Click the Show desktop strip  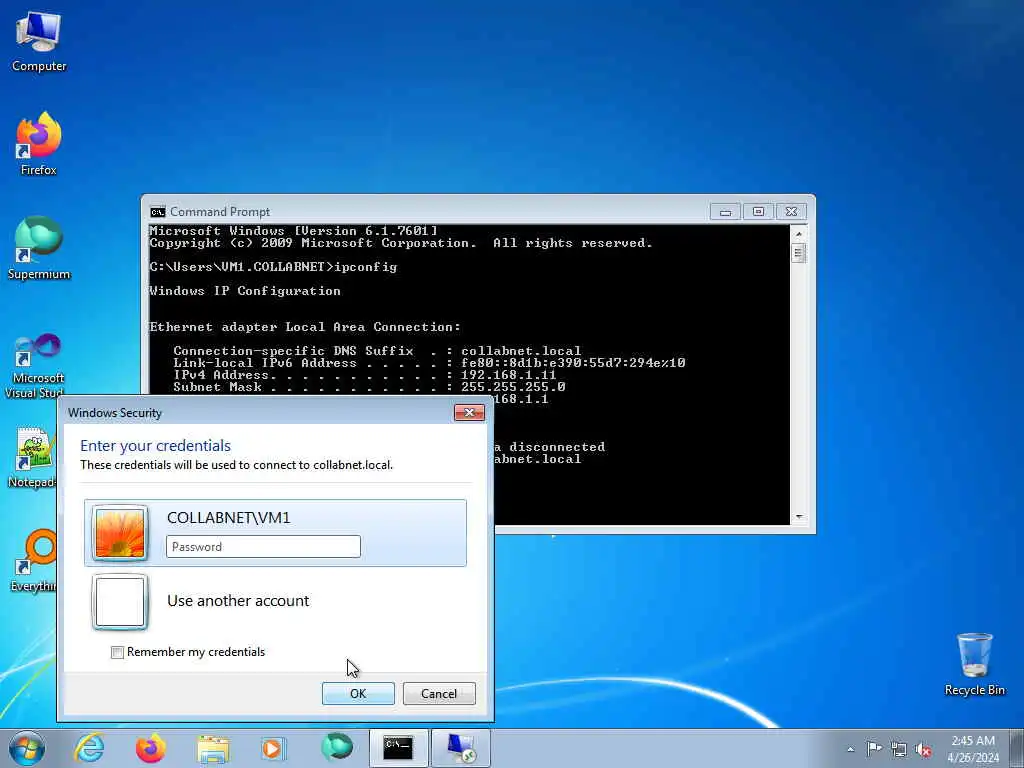[1017, 748]
